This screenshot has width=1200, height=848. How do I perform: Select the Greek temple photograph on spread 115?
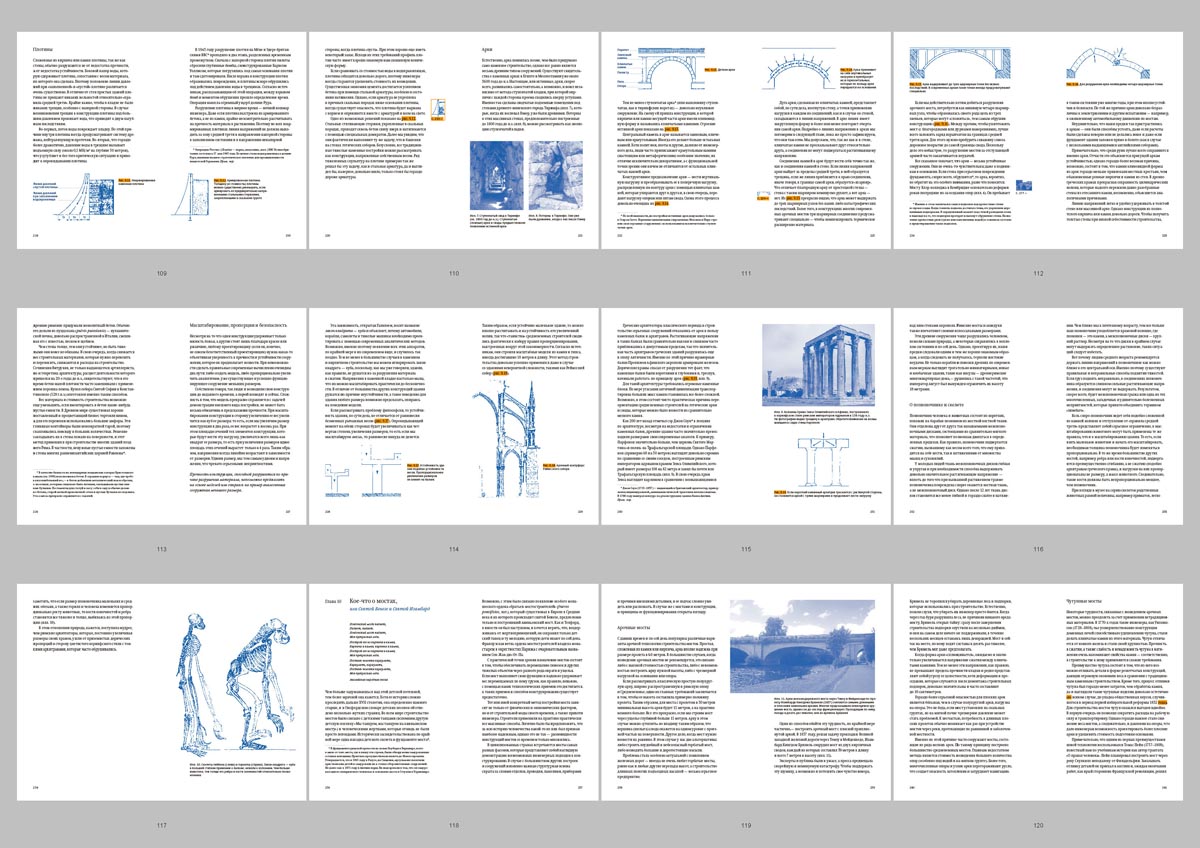tap(818, 365)
